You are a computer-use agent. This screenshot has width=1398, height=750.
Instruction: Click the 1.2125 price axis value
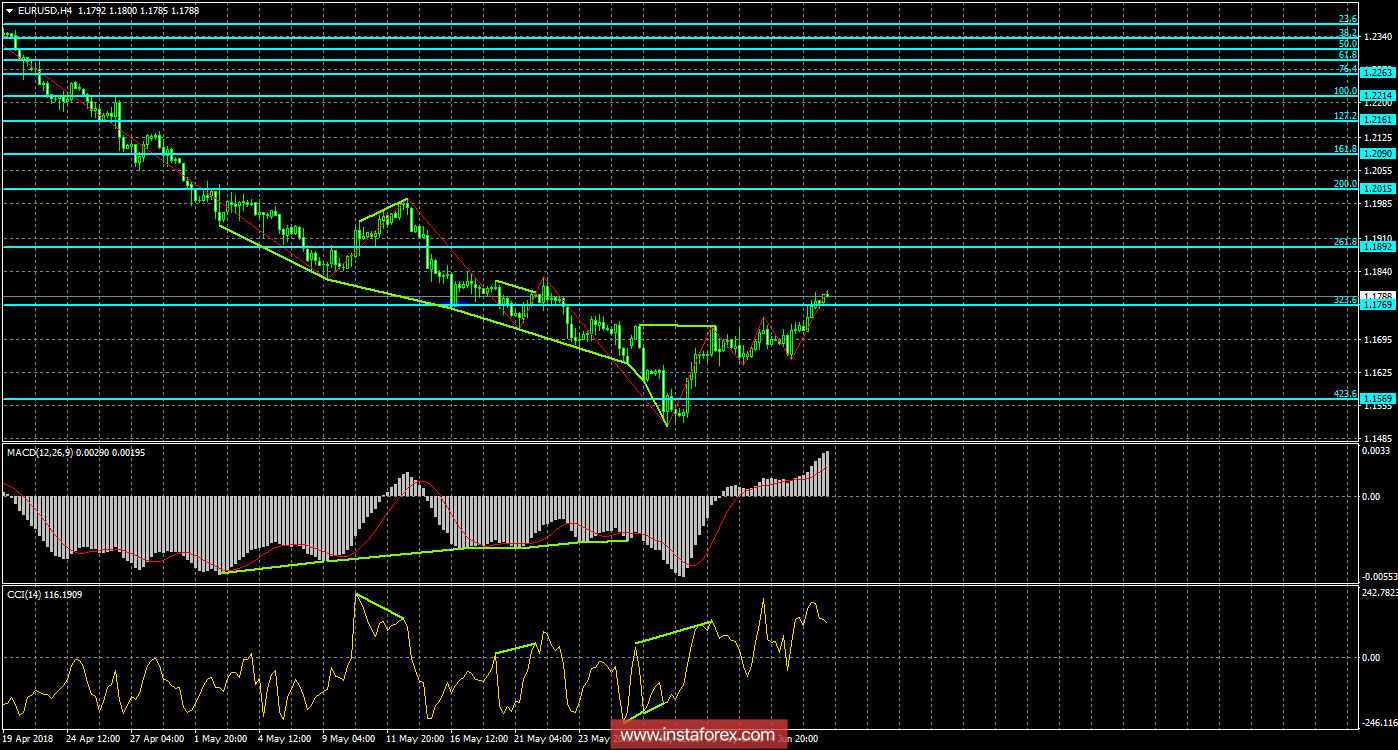[1379, 137]
